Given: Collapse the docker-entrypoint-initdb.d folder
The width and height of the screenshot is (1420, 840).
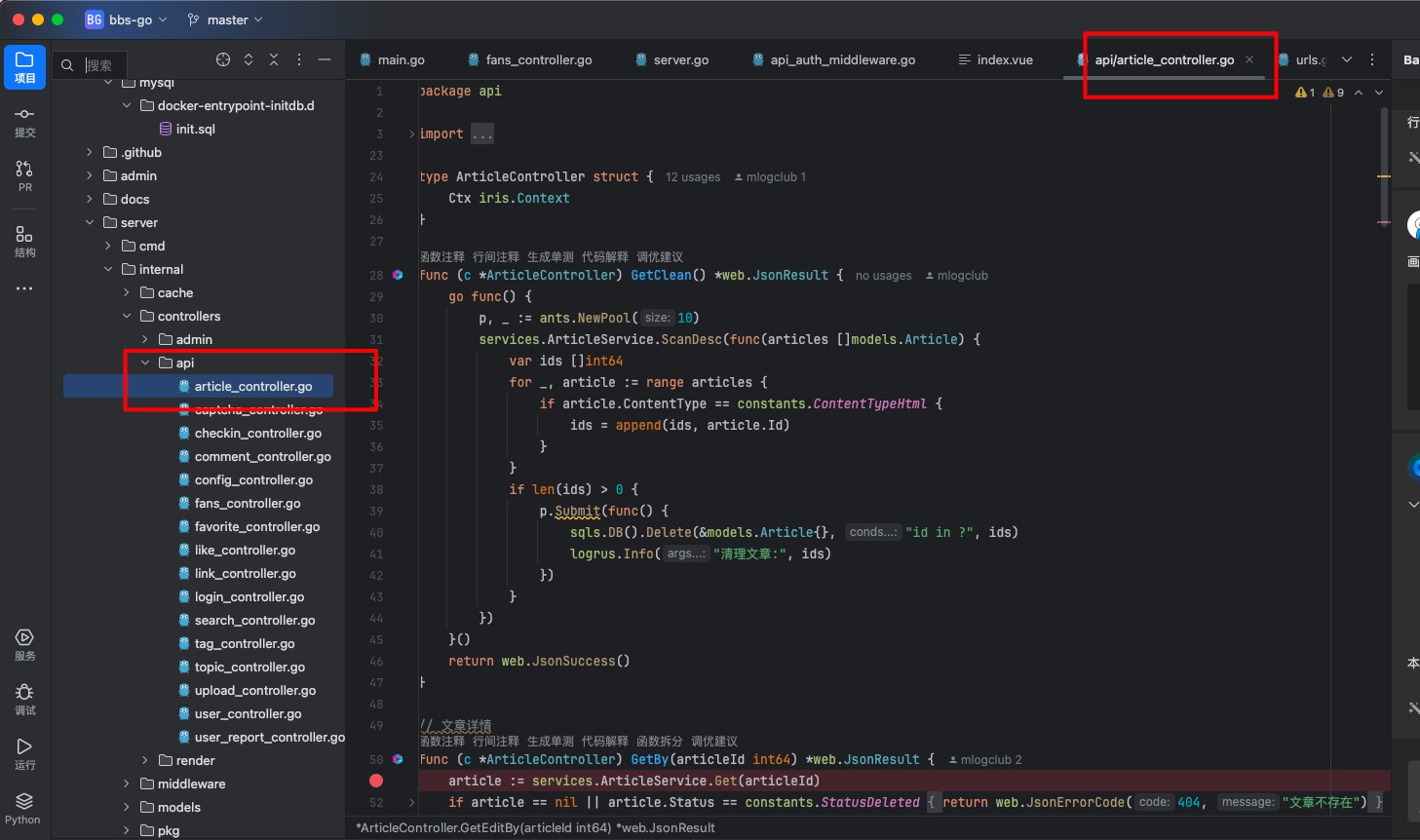Looking at the screenshot, I should (x=127, y=105).
